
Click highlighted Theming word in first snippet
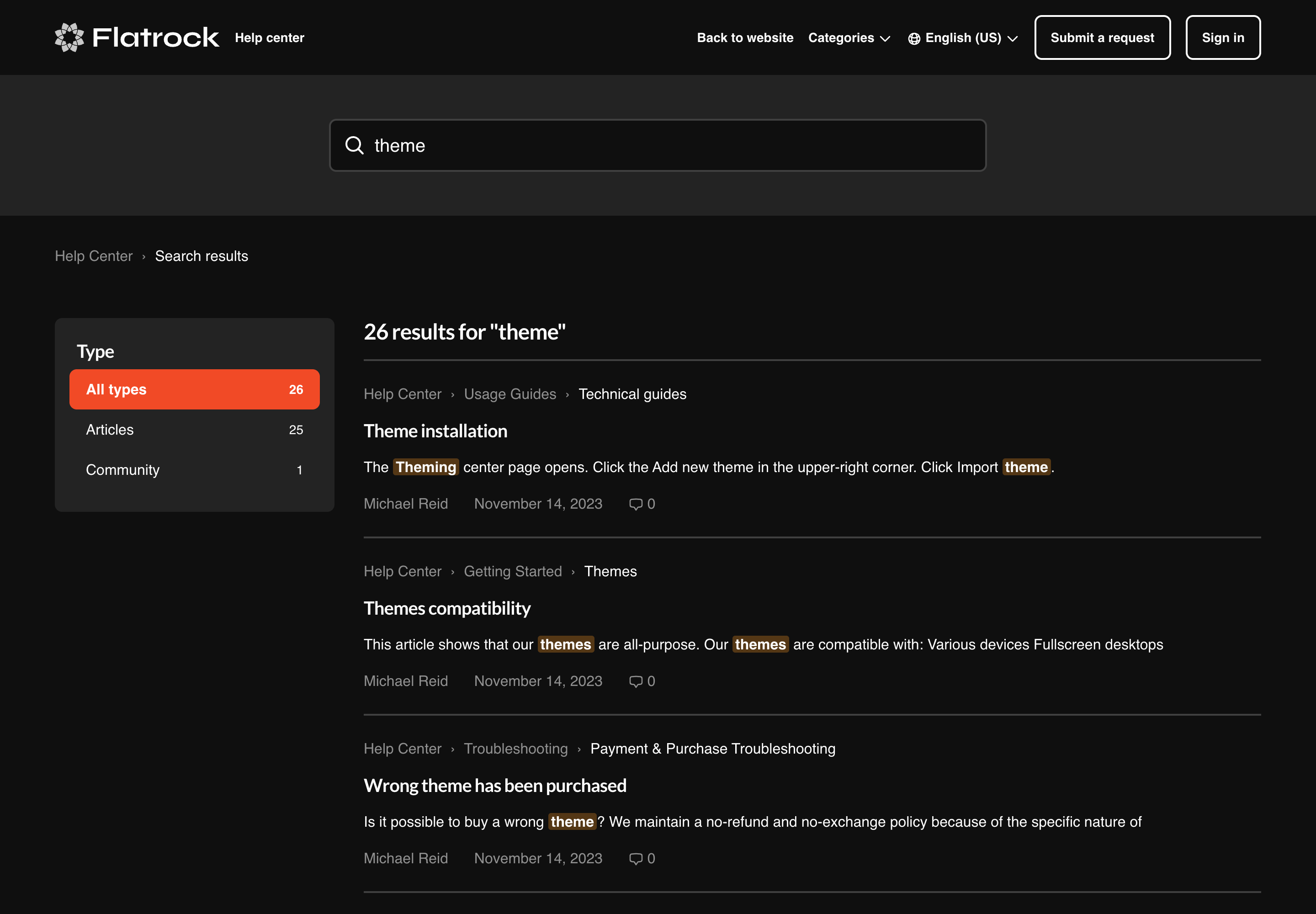425,468
